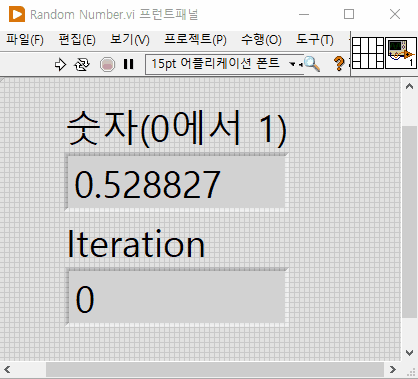Close the Random Number.vi window
This screenshot has width=418, height=379.
point(395,14)
